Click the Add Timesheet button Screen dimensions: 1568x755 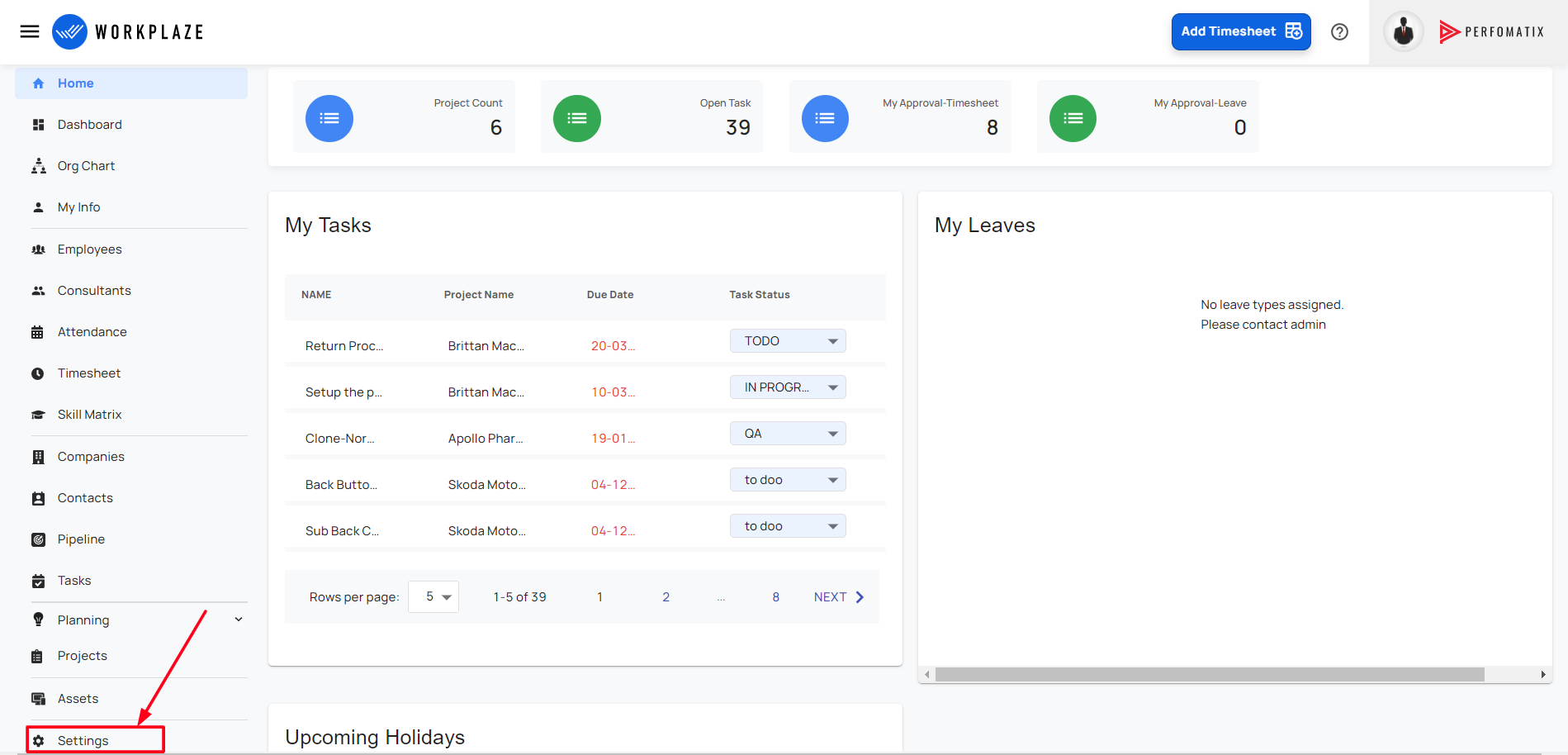(1241, 31)
